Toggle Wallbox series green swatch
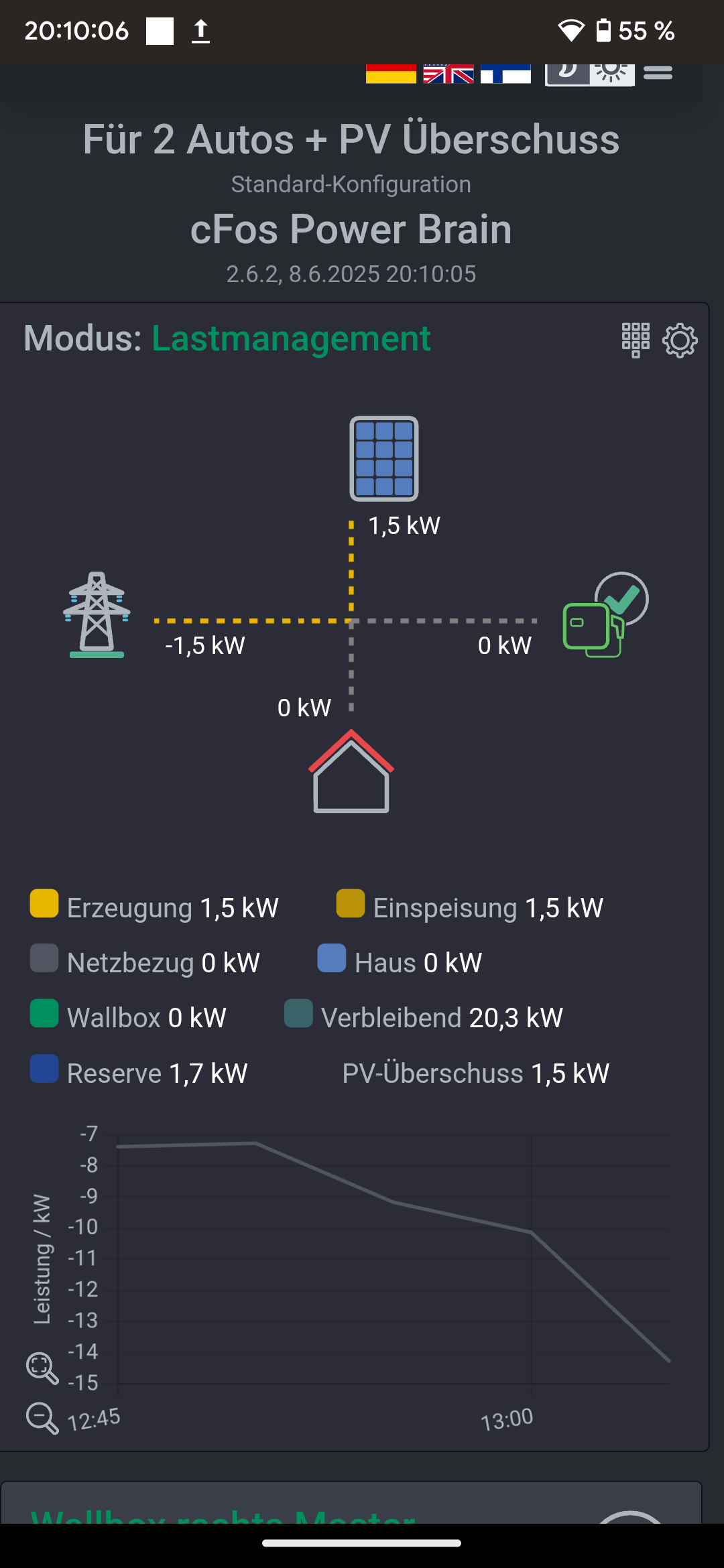Viewport: 724px width, 1568px height. coord(44,1013)
